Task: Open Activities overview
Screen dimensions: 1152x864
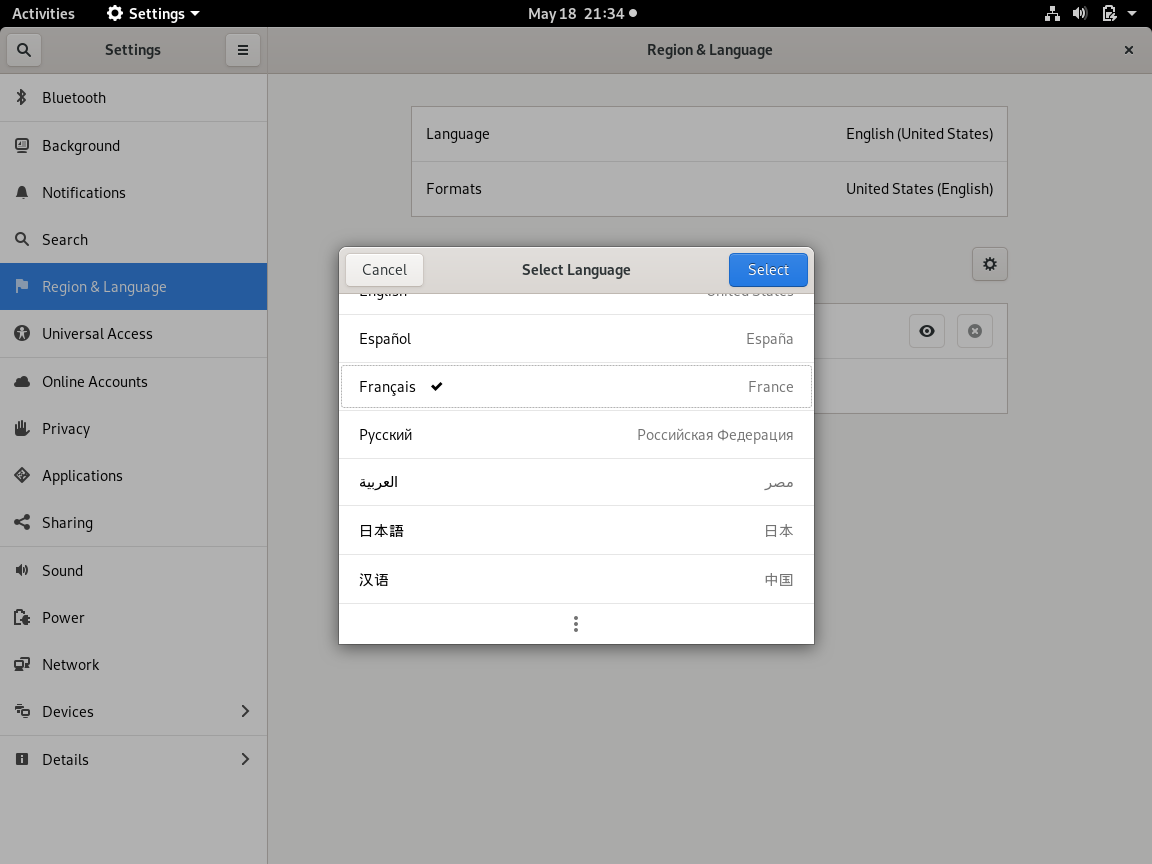Action: (x=43, y=14)
